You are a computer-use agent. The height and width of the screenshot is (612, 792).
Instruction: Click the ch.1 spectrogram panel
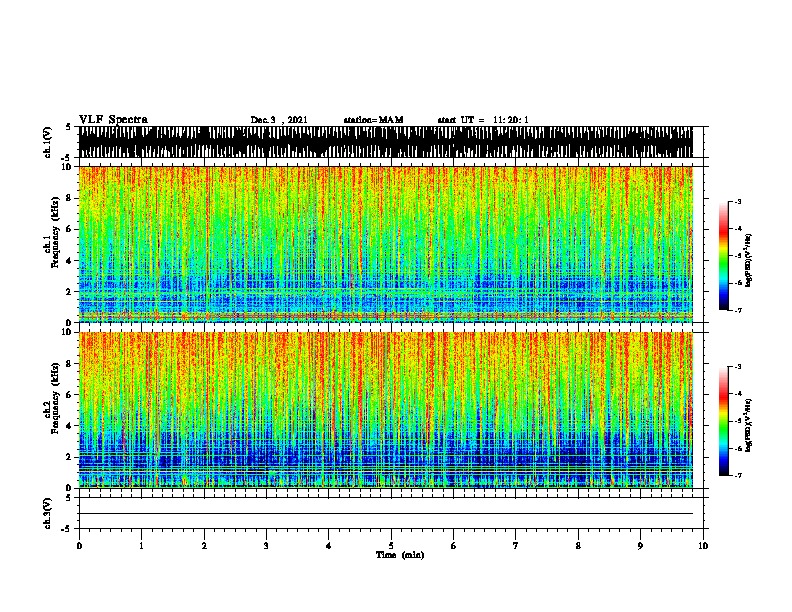[385, 244]
